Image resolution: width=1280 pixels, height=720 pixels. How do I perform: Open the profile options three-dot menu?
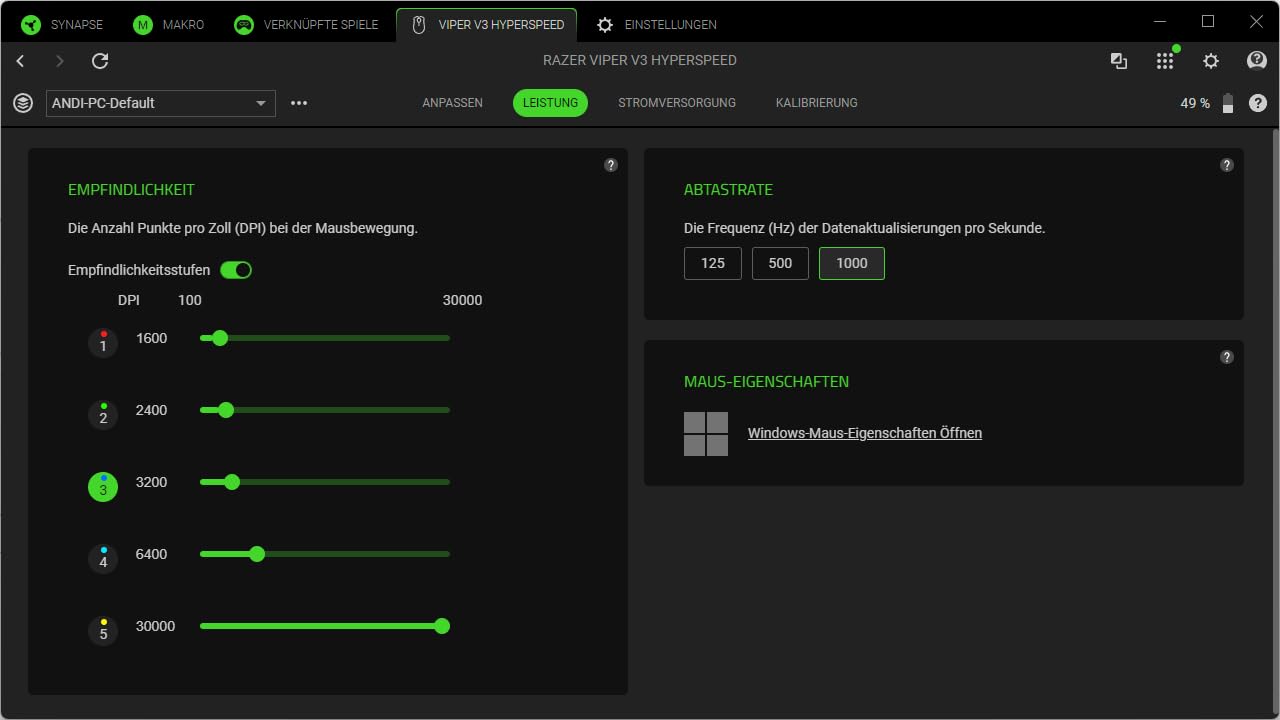[299, 103]
